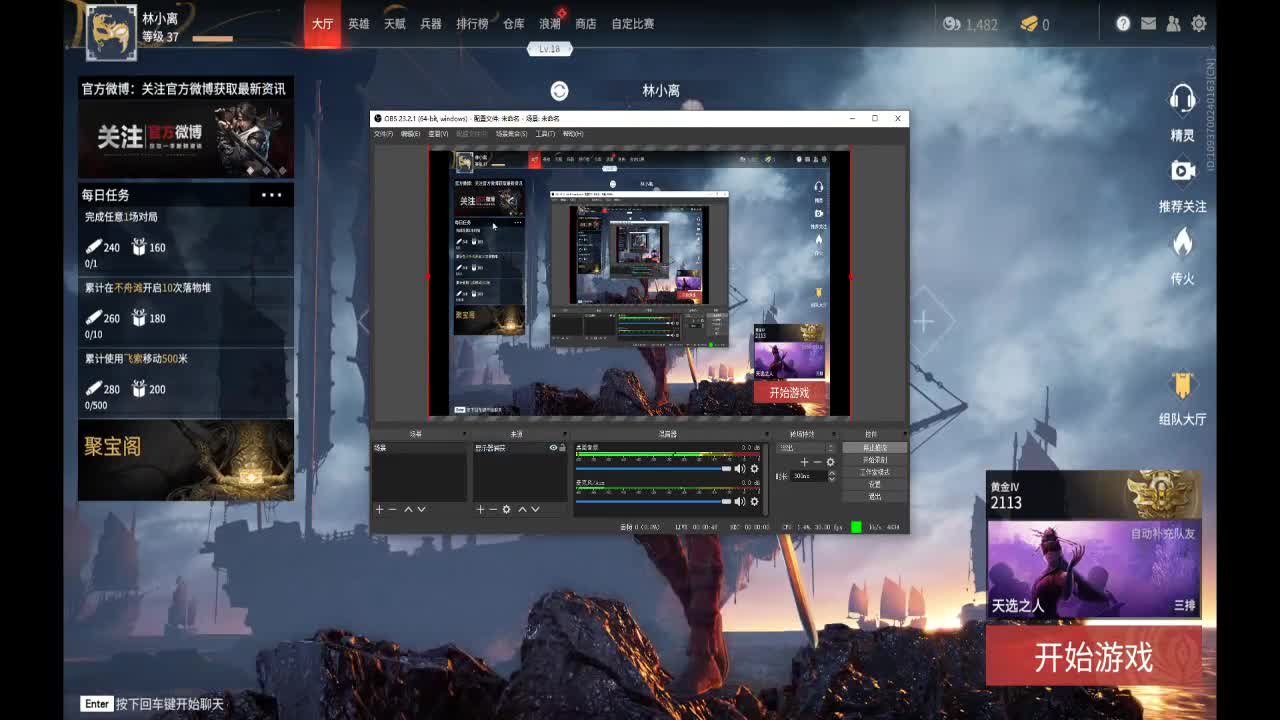This screenshot has width=1280, height=720.
Task: Open the help question mark icon
Action: (x=1123, y=23)
